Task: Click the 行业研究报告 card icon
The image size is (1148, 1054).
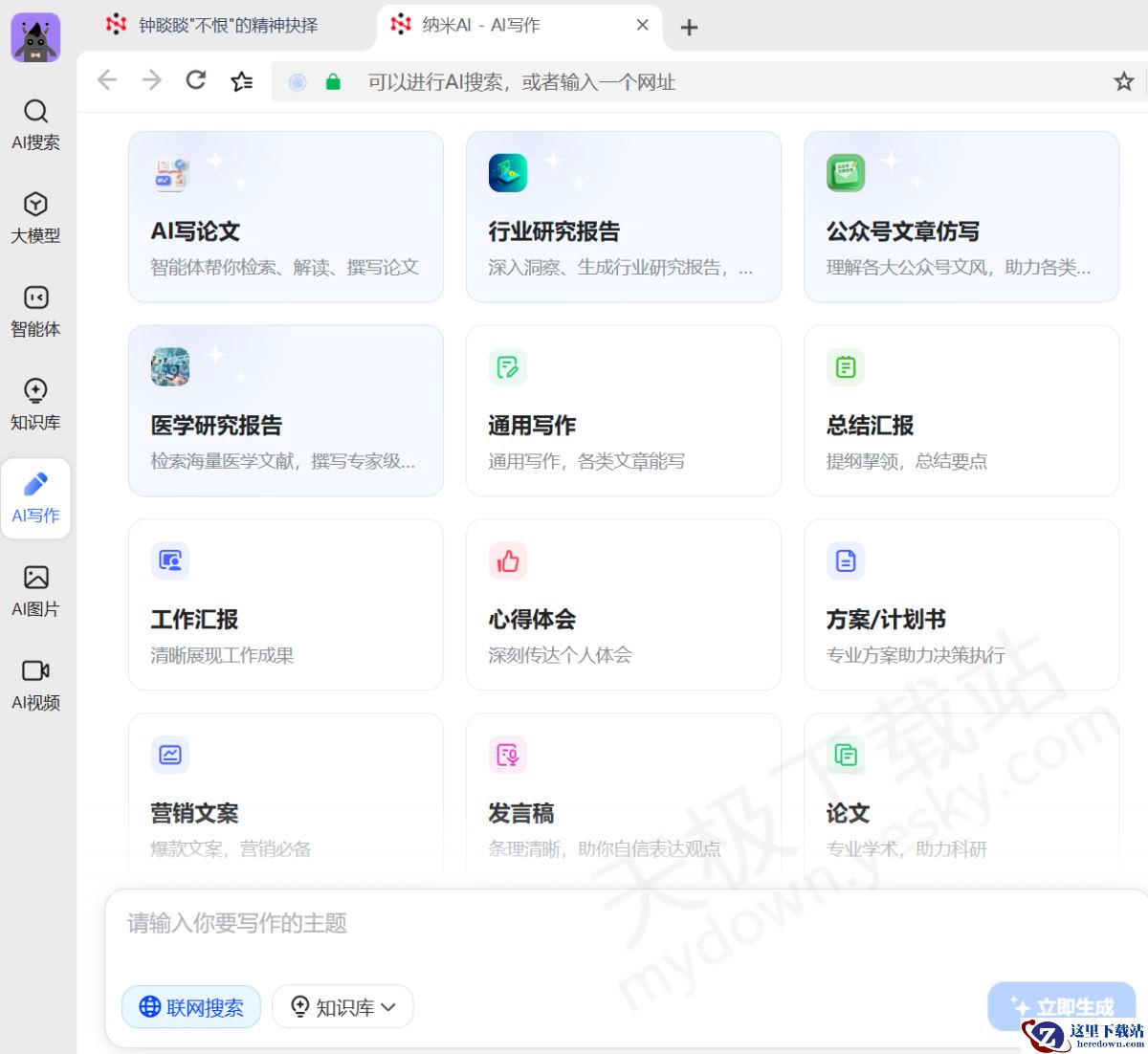Action: tap(508, 173)
